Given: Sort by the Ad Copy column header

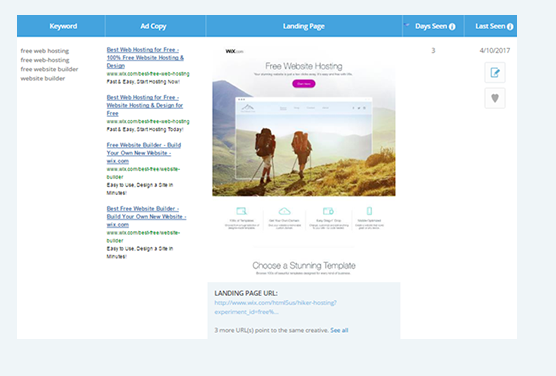Looking at the screenshot, I should pyautogui.click(x=153, y=26).
